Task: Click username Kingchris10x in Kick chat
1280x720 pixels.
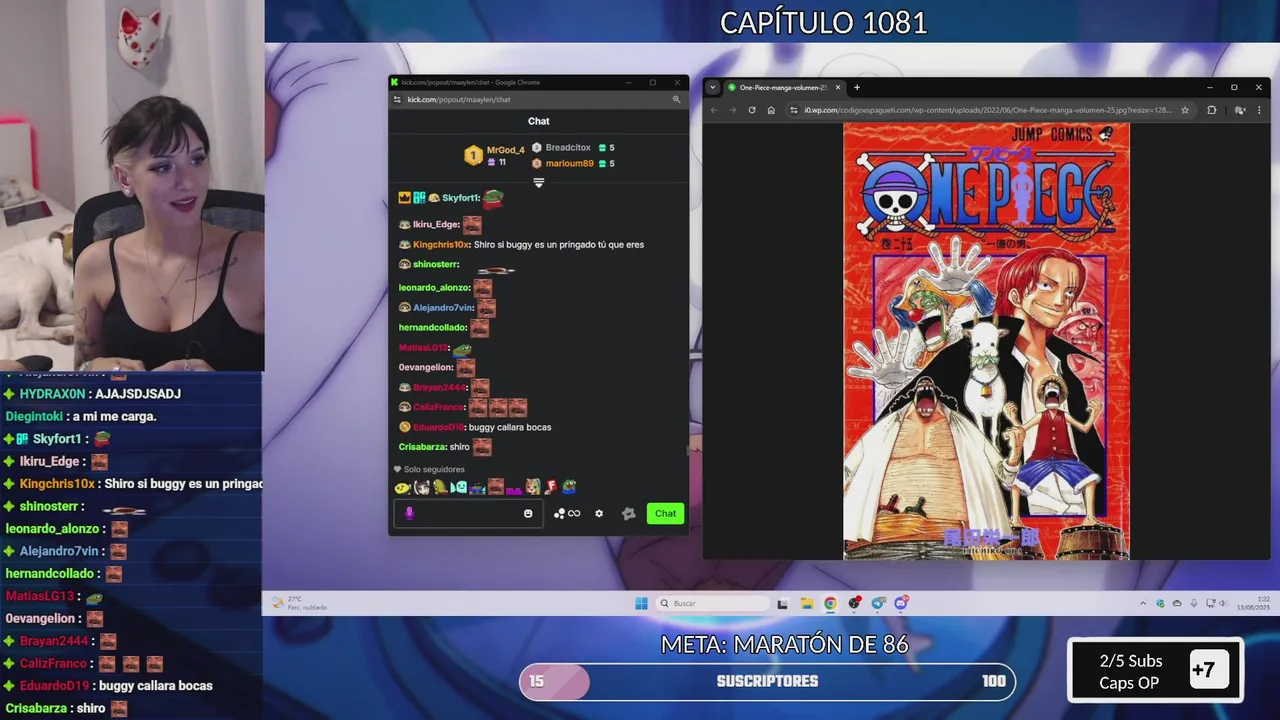Action: (x=441, y=244)
